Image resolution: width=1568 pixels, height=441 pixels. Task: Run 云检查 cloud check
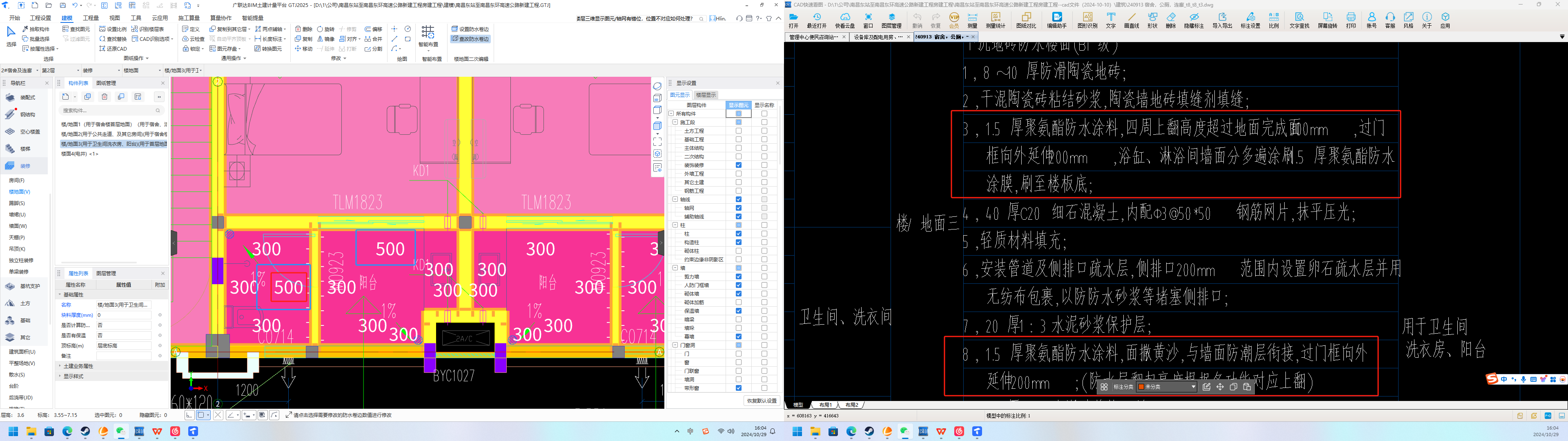[x=194, y=39]
